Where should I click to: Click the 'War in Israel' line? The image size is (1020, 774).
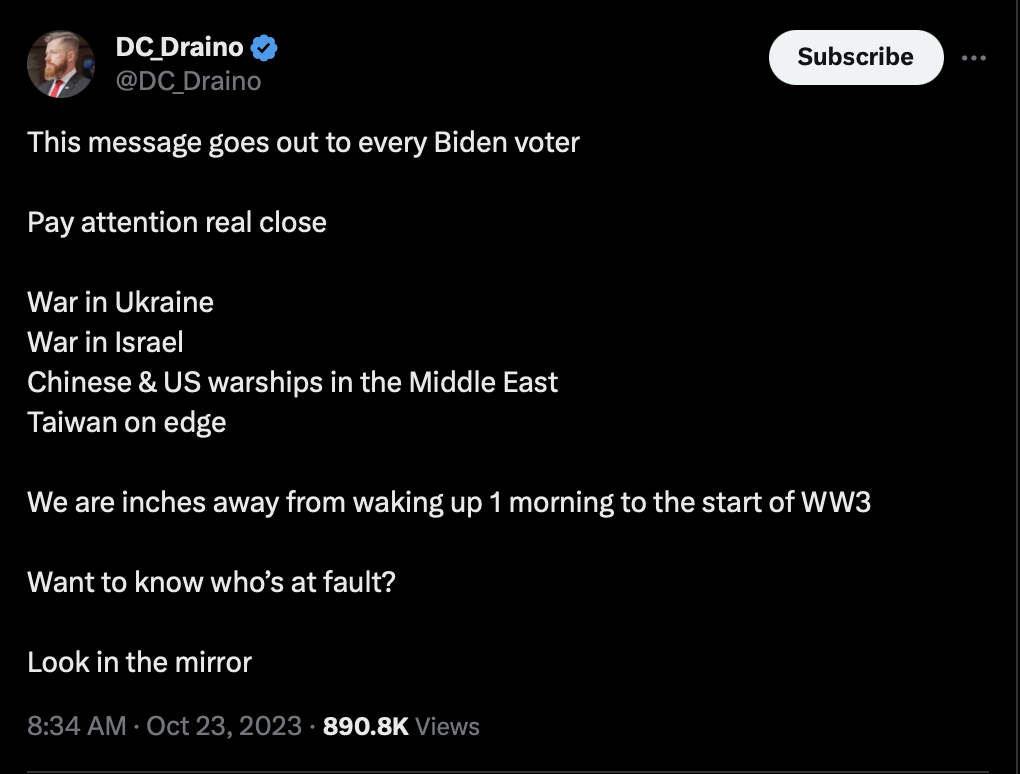pos(105,342)
